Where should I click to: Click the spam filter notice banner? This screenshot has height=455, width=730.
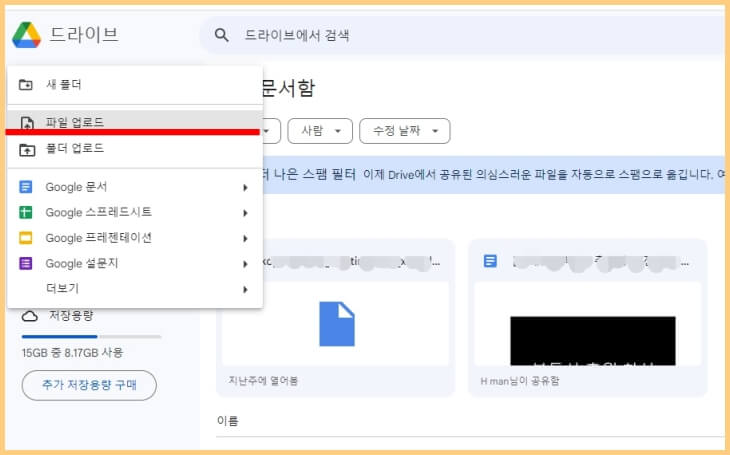[493, 175]
